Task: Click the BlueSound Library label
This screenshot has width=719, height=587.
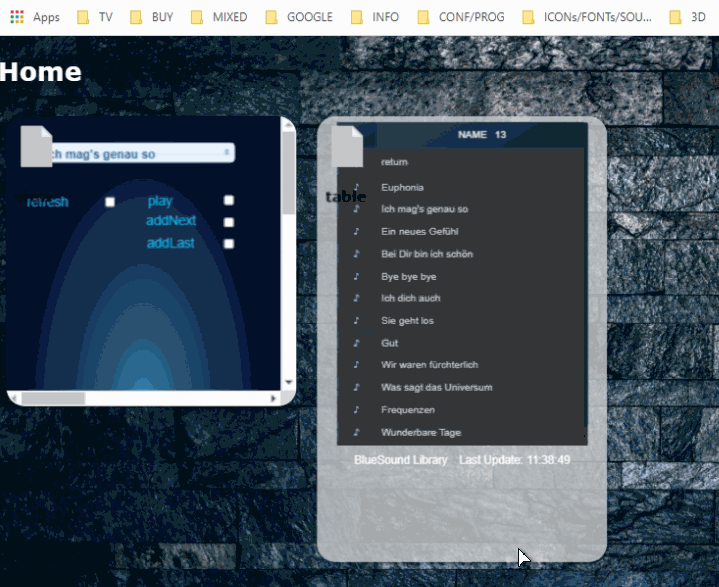Action: pyautogui.click(x=401, y=460)
